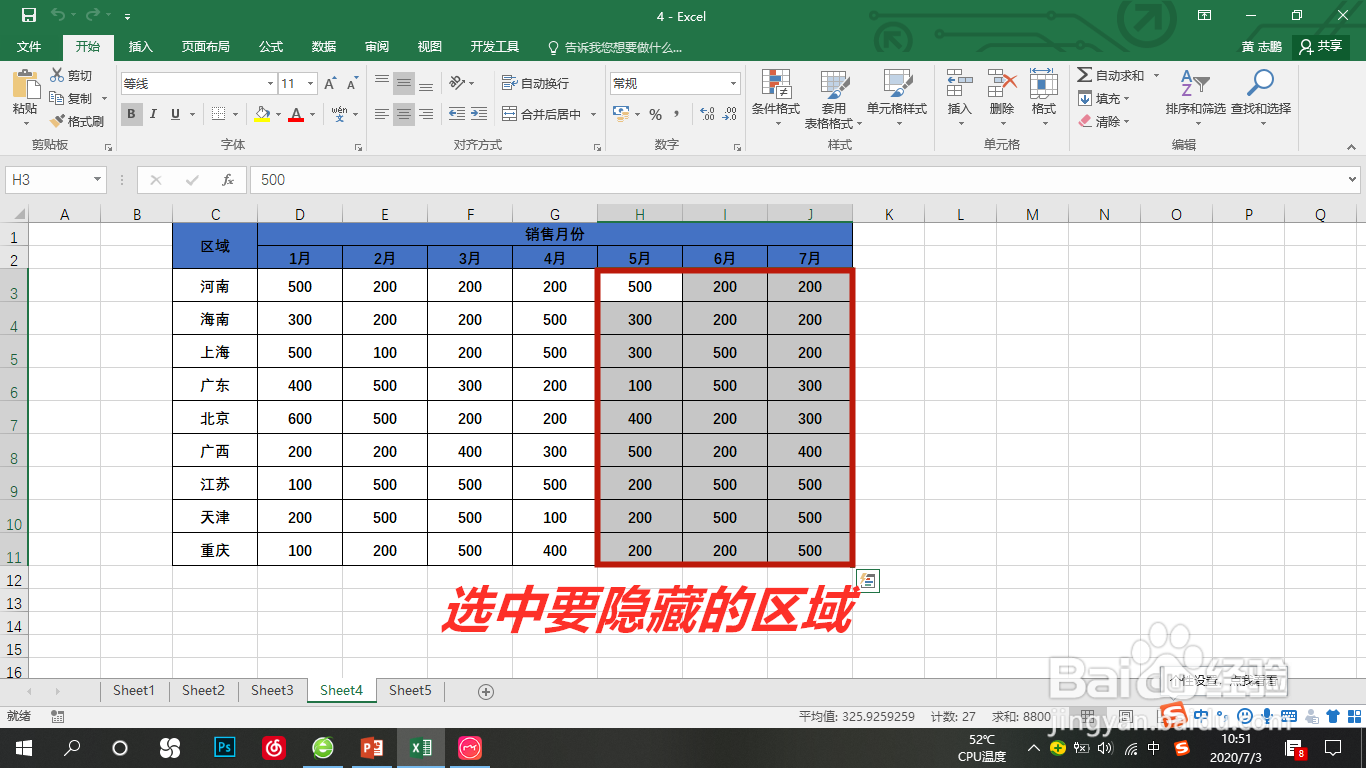The height and width of the screenshot is (768, 1366).
Task: Switch to the 公式 ribbon tab
Action: click(x=272, y=45)
